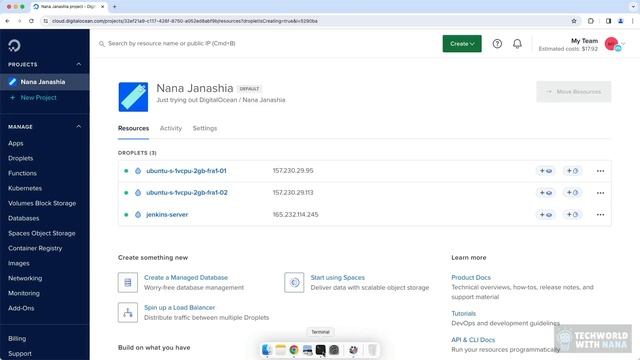Bookmark this page with the star icon
Viewport: 640px width, 360px height.
pyautogui.click(x=574, y=21)
